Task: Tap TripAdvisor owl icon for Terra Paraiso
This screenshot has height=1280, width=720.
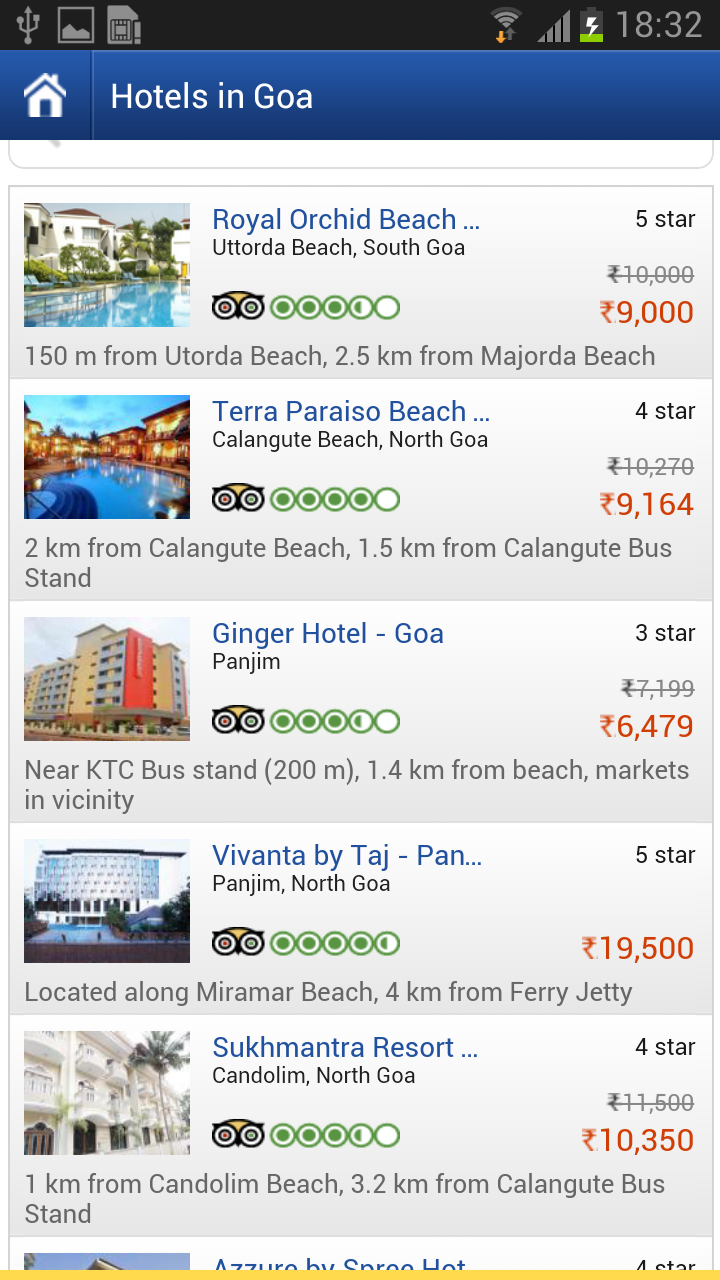Action: (238, 499)
